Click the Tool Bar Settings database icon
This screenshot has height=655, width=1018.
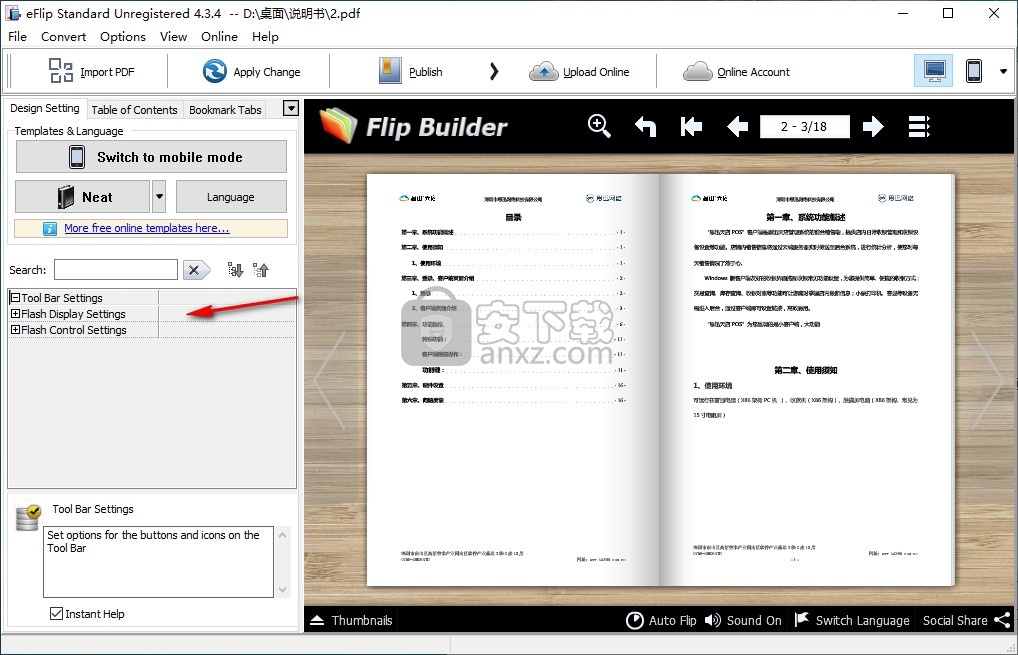(x=28, y=517)
